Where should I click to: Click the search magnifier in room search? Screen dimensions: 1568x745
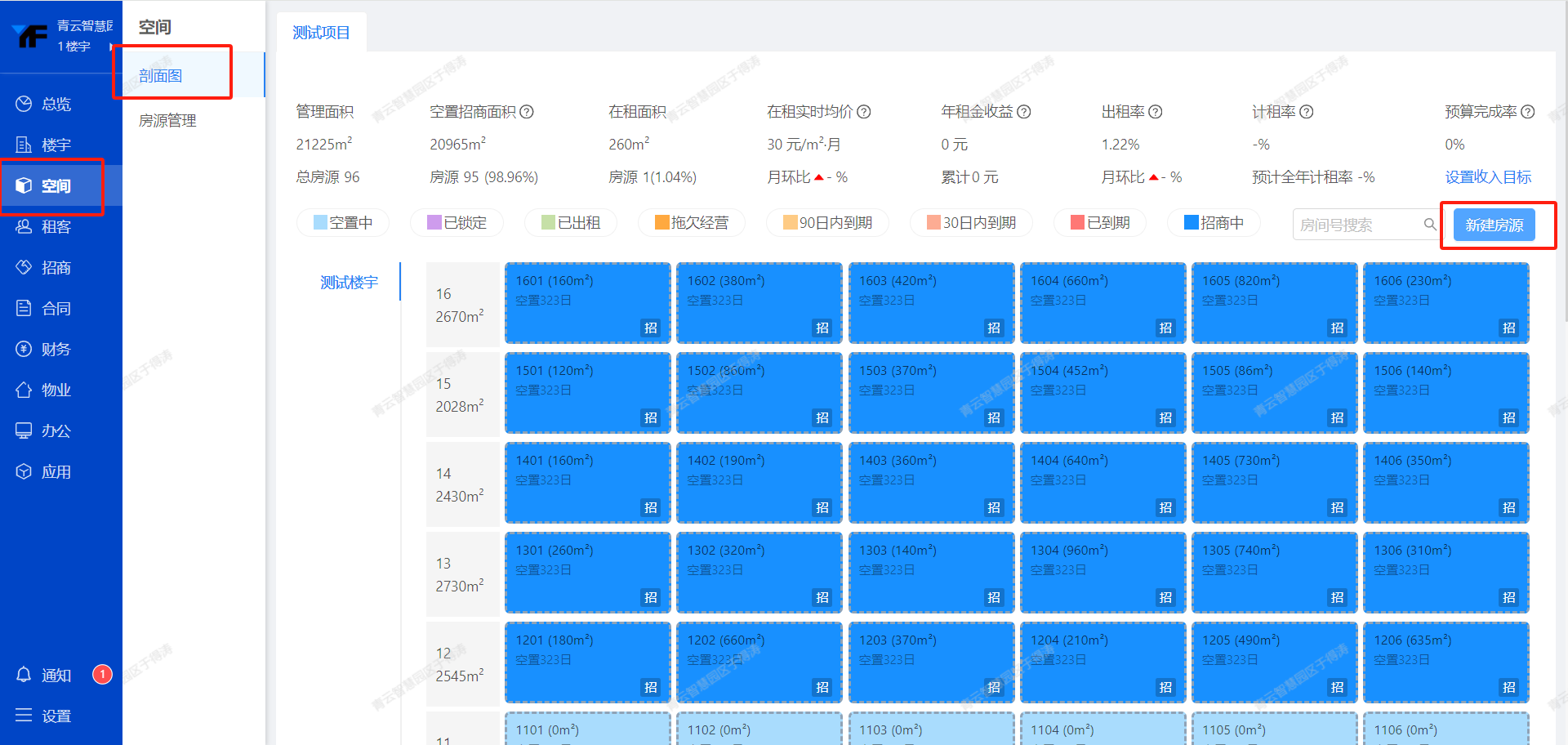pyautogui.click(x=1430, y=224)
